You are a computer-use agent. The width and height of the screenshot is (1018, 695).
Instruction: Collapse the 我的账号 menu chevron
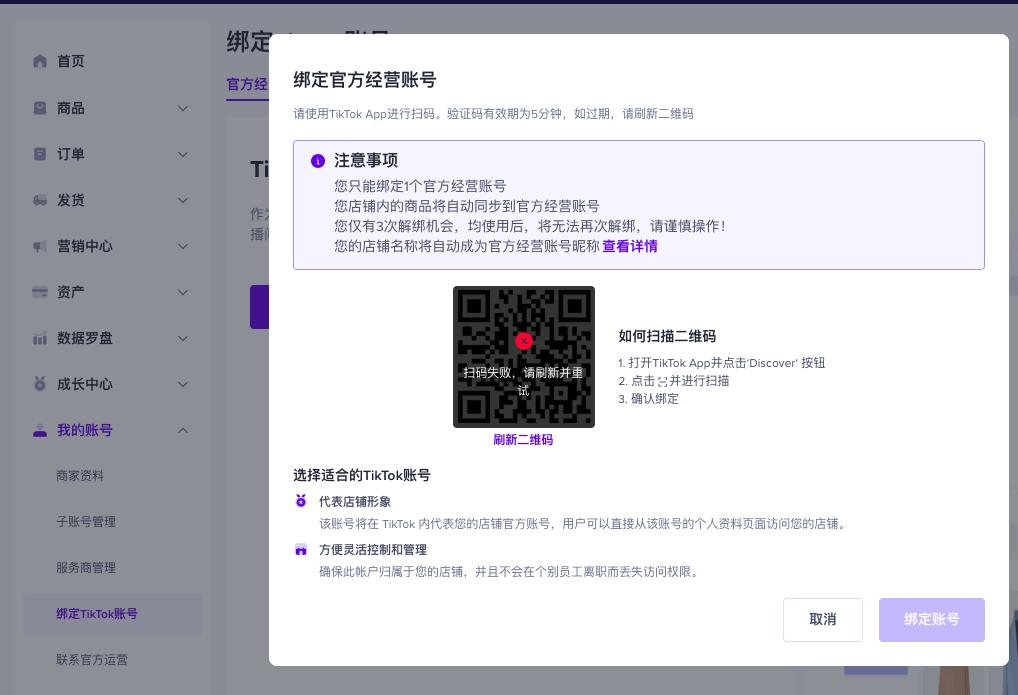[183, 430]
